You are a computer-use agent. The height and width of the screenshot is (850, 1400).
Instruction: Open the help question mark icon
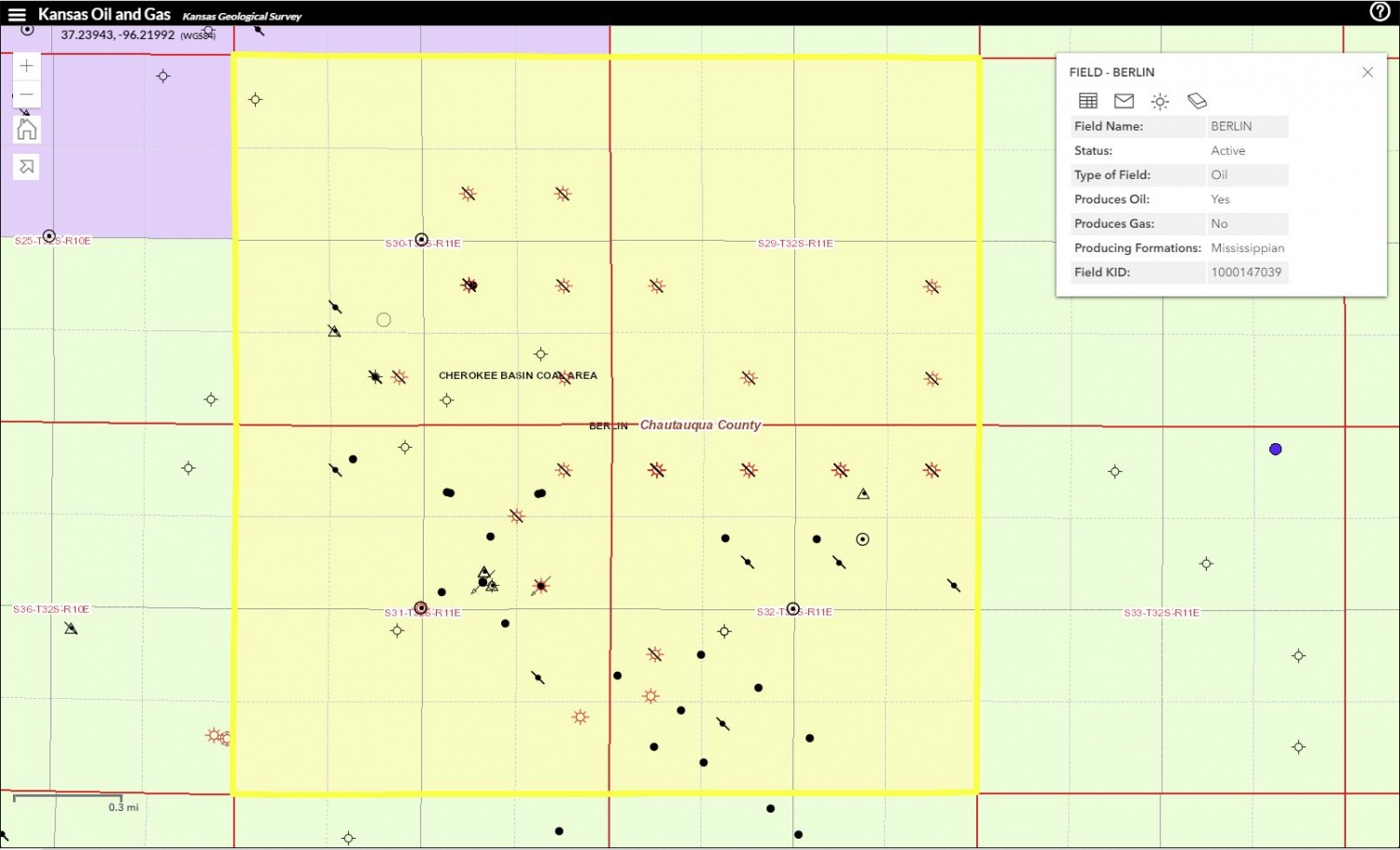1379,11
